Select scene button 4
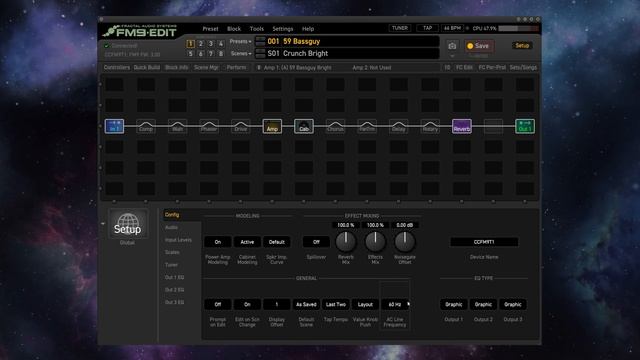 click(x=221, y=43)
